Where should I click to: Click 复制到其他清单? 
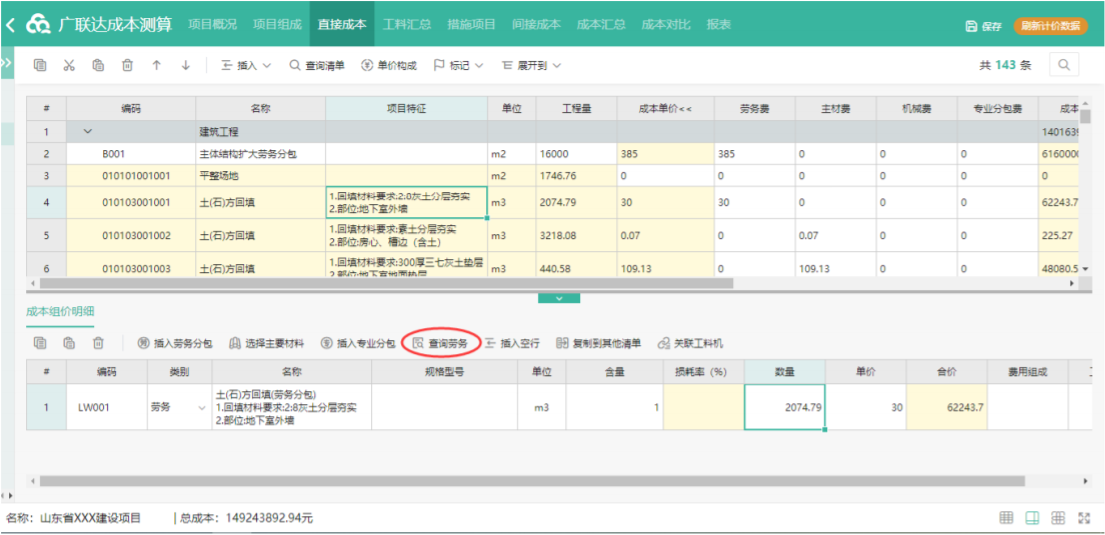coord(599,344)
